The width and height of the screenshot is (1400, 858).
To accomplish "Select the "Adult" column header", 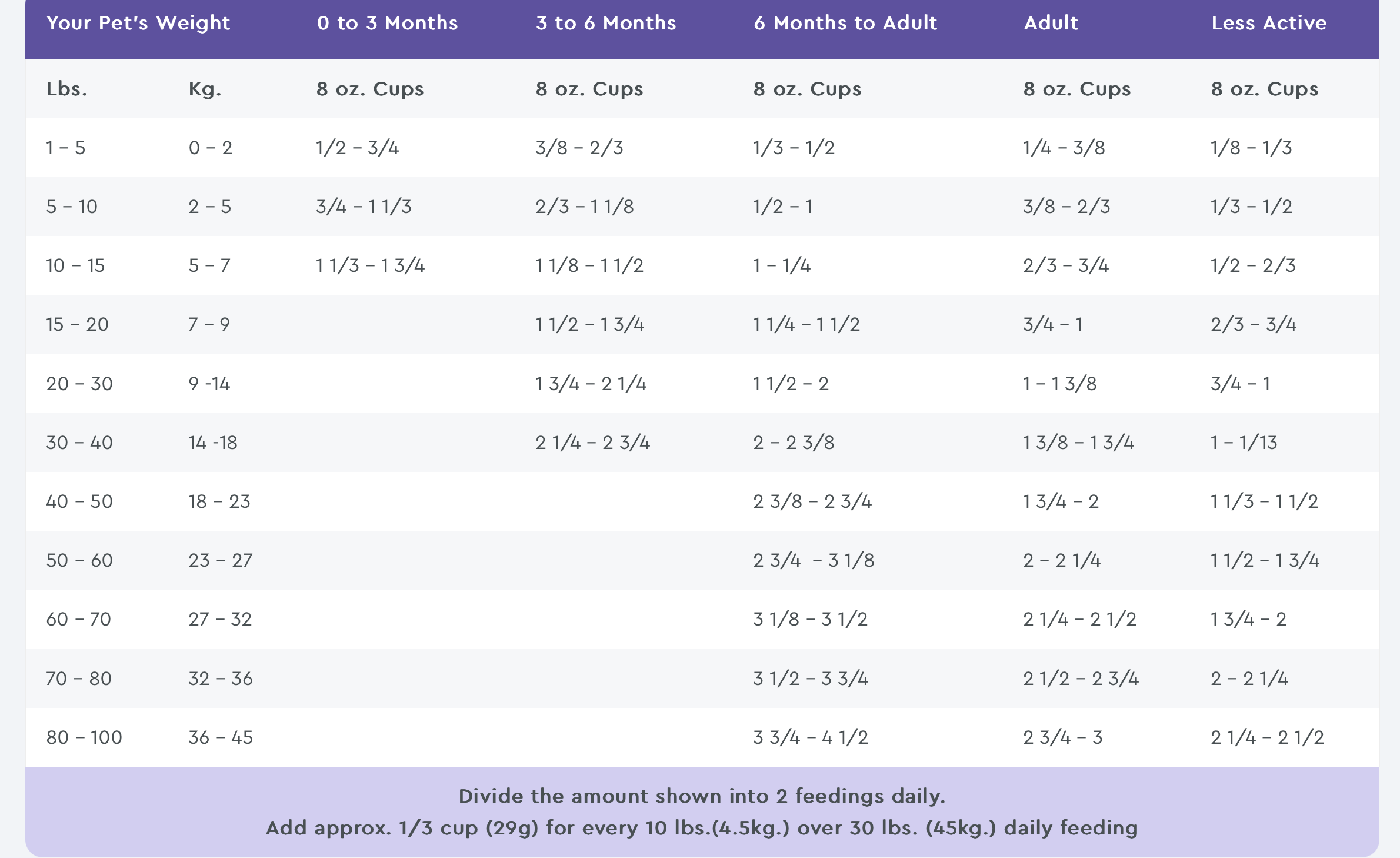I will [x=1051, y=23].
